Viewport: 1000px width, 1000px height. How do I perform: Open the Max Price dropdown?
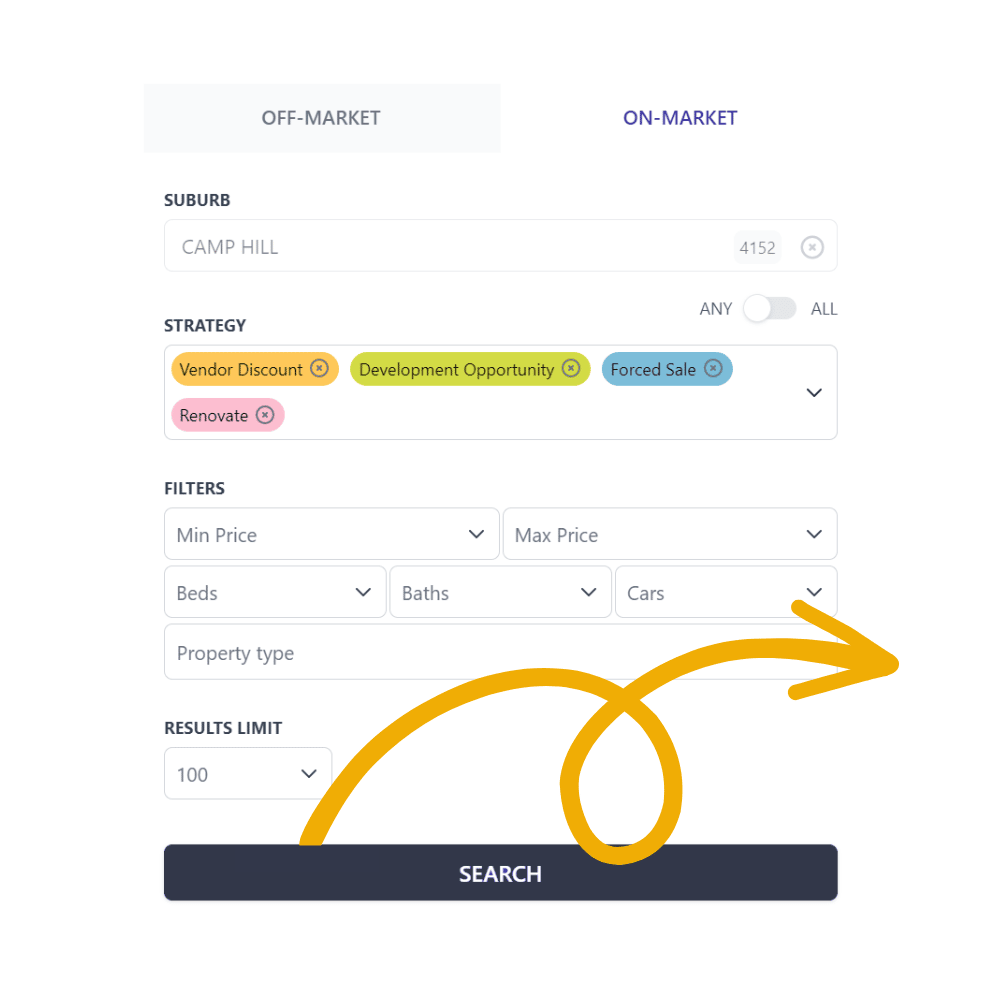pyautogui.click(x=670, y=534)
